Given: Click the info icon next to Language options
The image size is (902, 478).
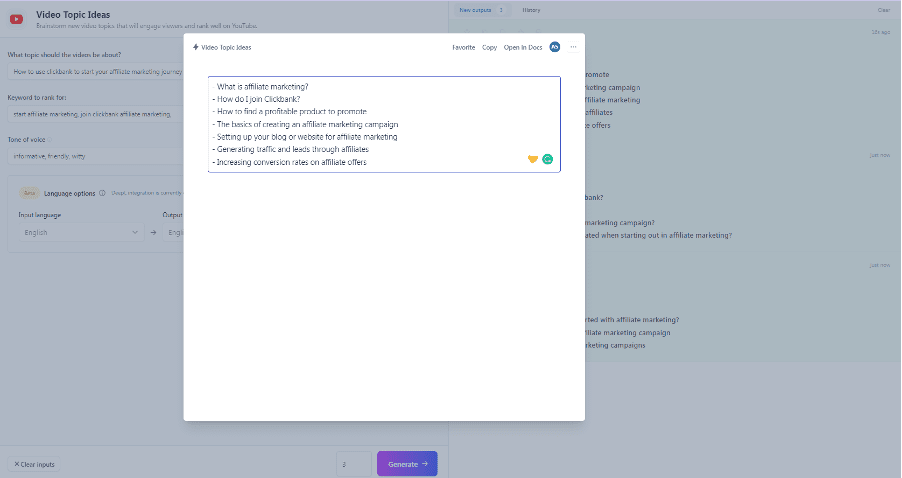Looking at the screenshot, I should (x=102, y=193).
